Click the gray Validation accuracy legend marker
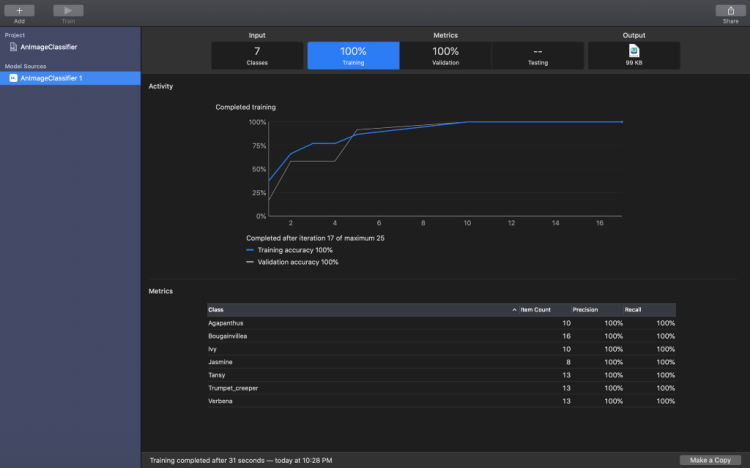The image size is (750, 468). pyautogui.click(x=250, y=262)
